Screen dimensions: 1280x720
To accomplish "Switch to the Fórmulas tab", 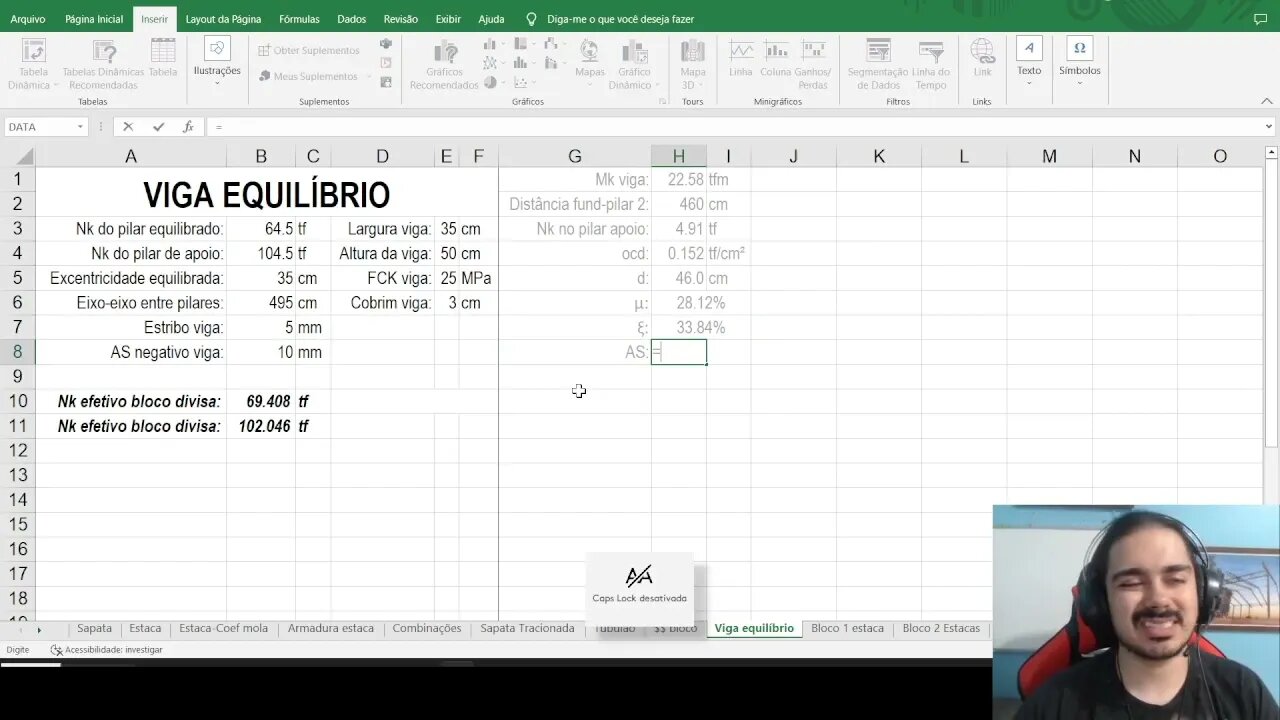I will tap(299, 19).
